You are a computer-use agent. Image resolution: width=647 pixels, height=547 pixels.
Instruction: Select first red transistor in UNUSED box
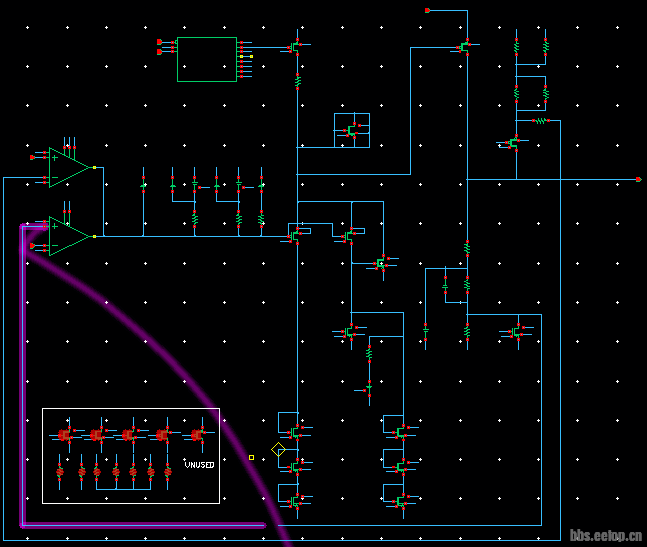65,435
